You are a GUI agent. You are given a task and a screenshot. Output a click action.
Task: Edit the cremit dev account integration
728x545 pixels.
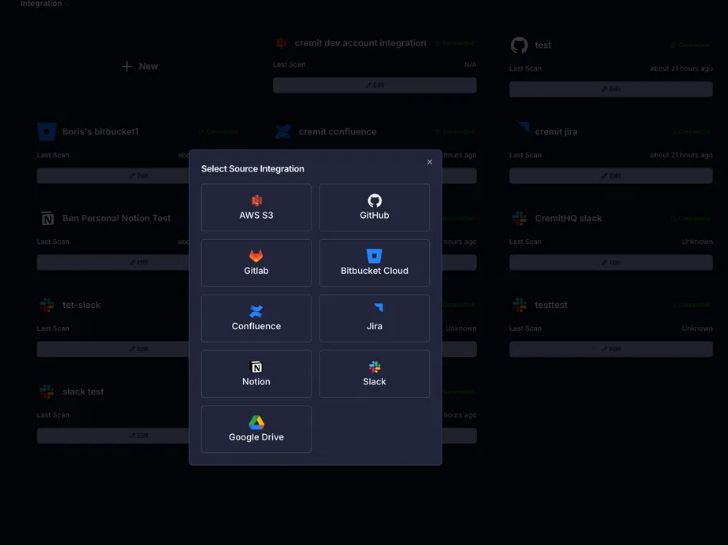click(375, 85)
